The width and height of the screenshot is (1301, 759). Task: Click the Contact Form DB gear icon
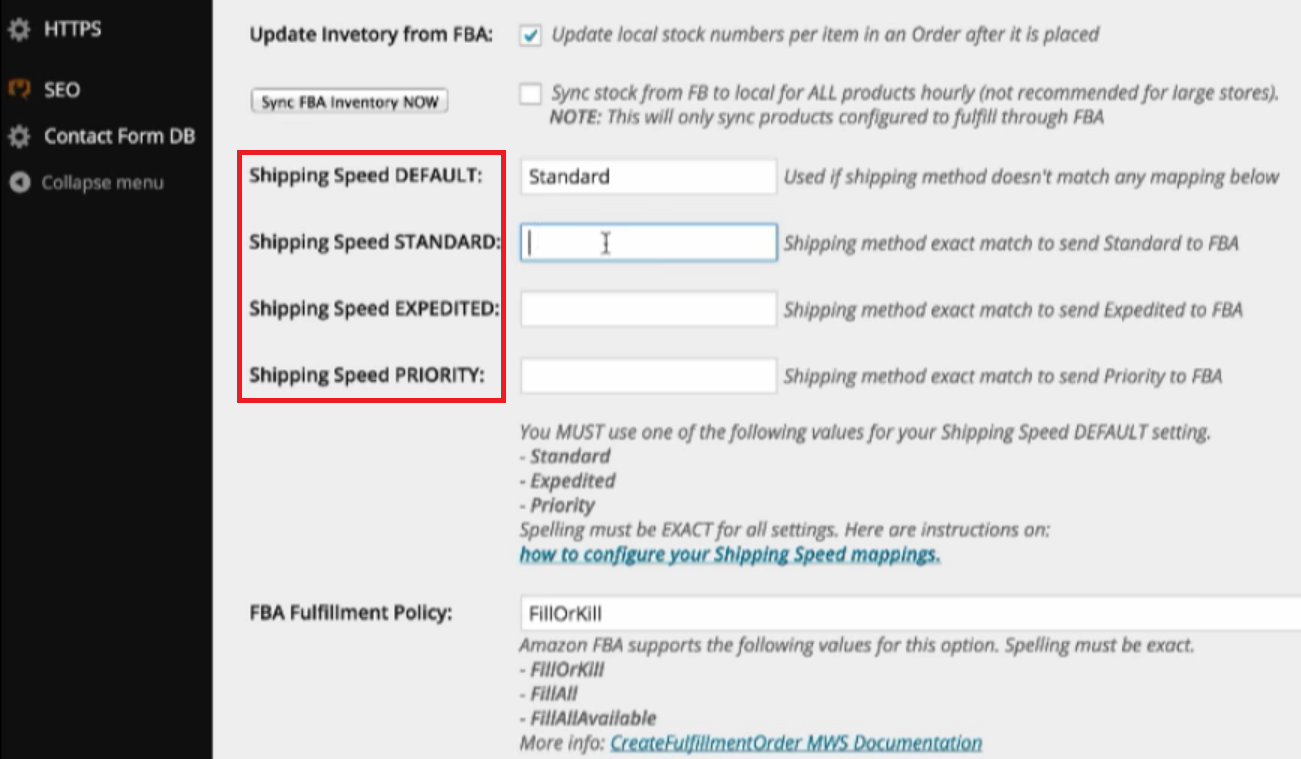[x=18, y=136]
